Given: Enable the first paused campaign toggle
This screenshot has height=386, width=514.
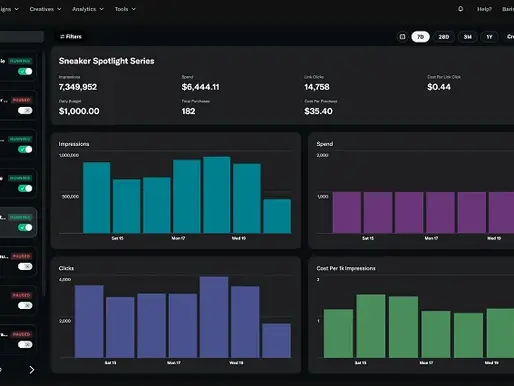Looking at the screenshot, I should click(25, 110).
